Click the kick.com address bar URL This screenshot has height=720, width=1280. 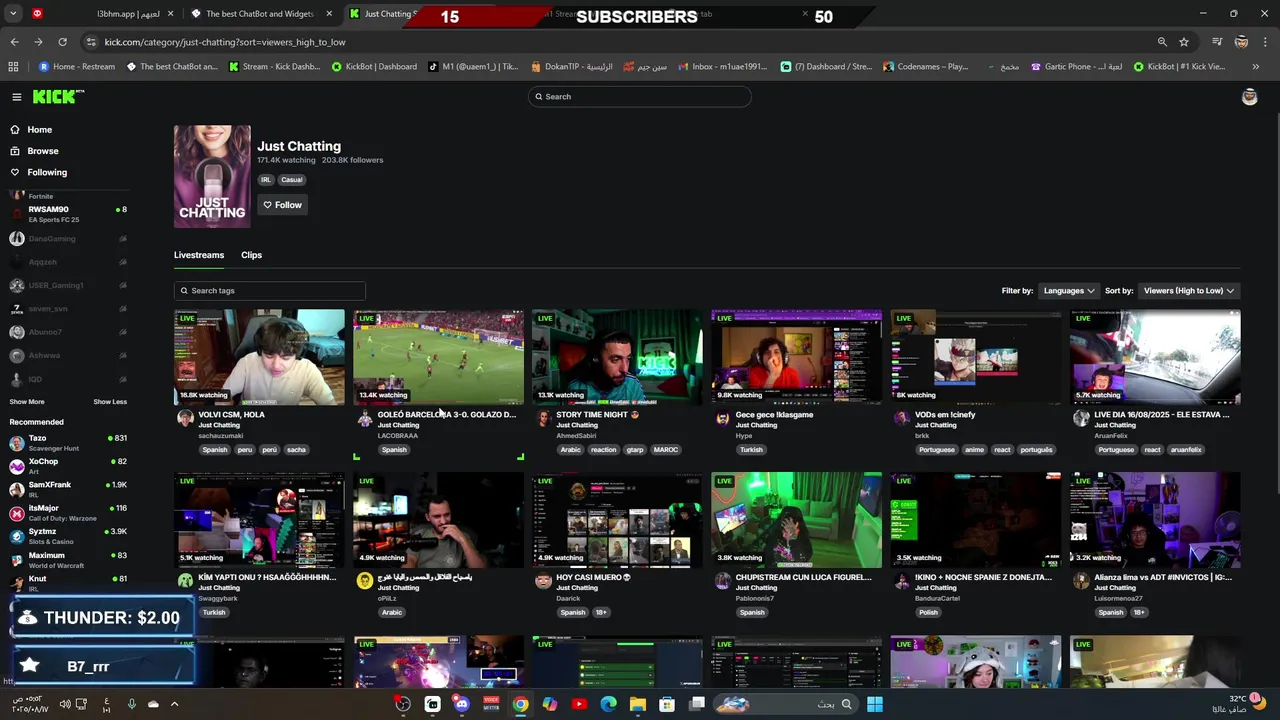tap(225, 42)
